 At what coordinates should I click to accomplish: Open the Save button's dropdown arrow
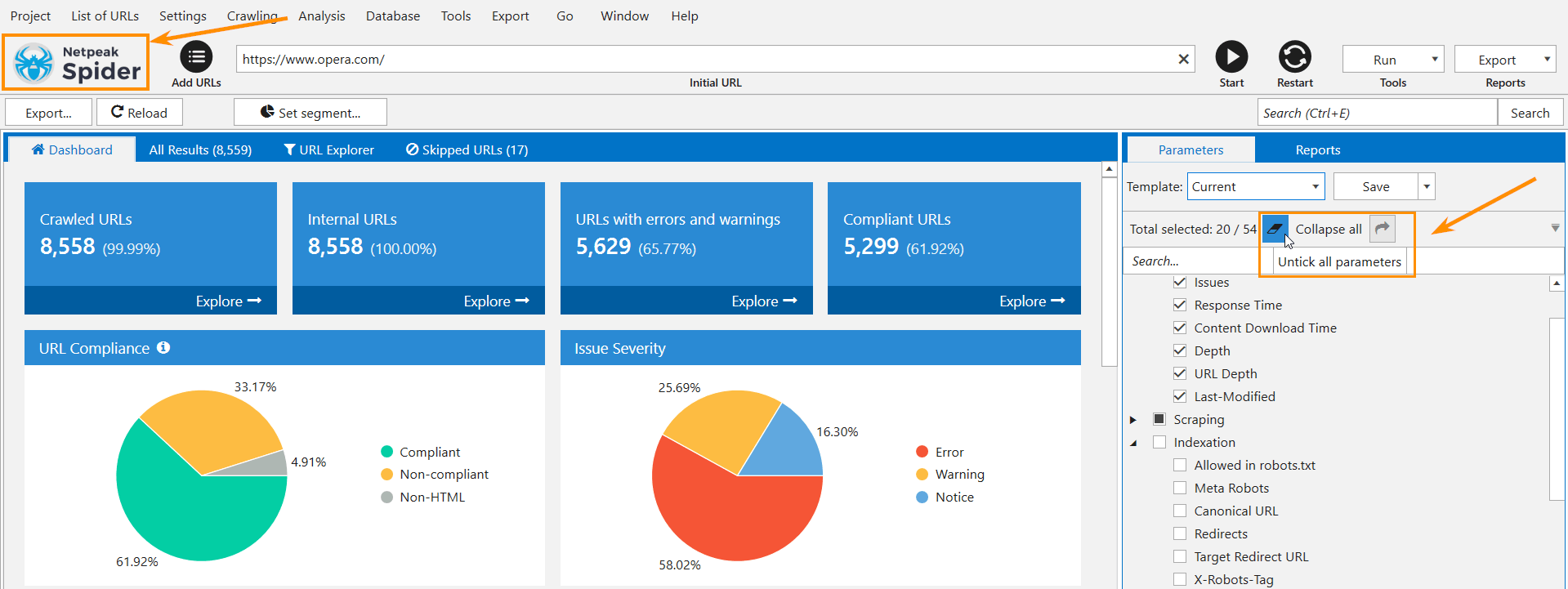click(x=1427, y=186)
